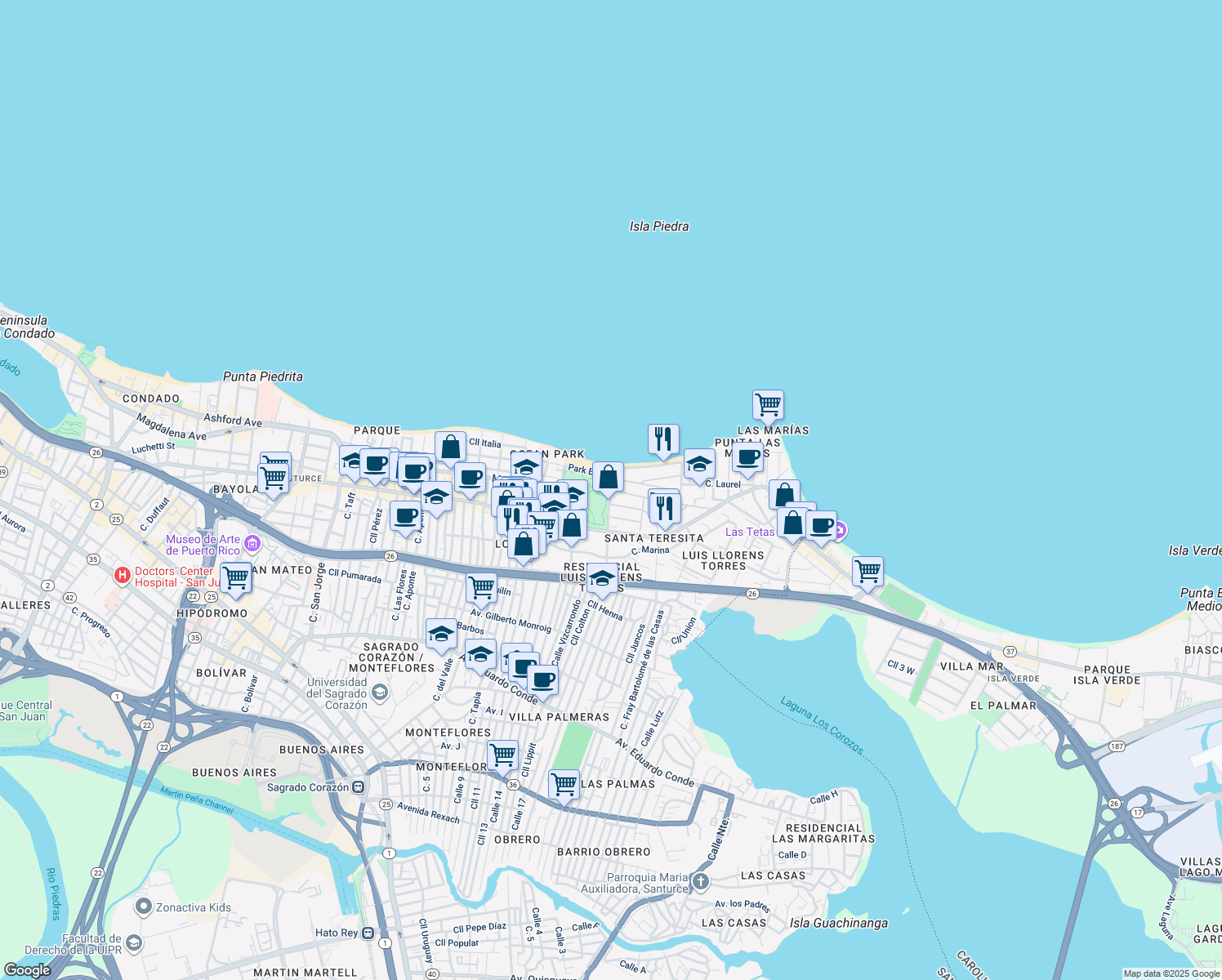The height and width of the screenshot is (980, 1222).
Task: Select the restaurant marker near Punta Las Marías
Action: 663,439
